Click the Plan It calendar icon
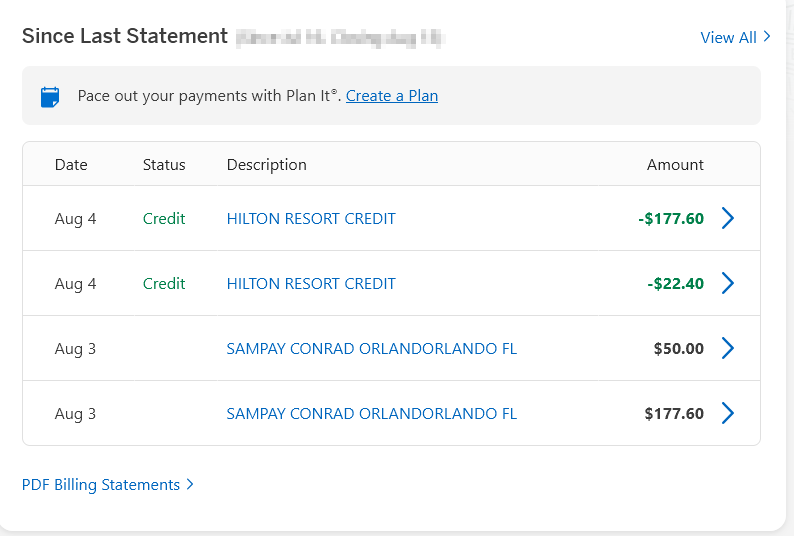The image size is (794, 536). coord(50,97)
